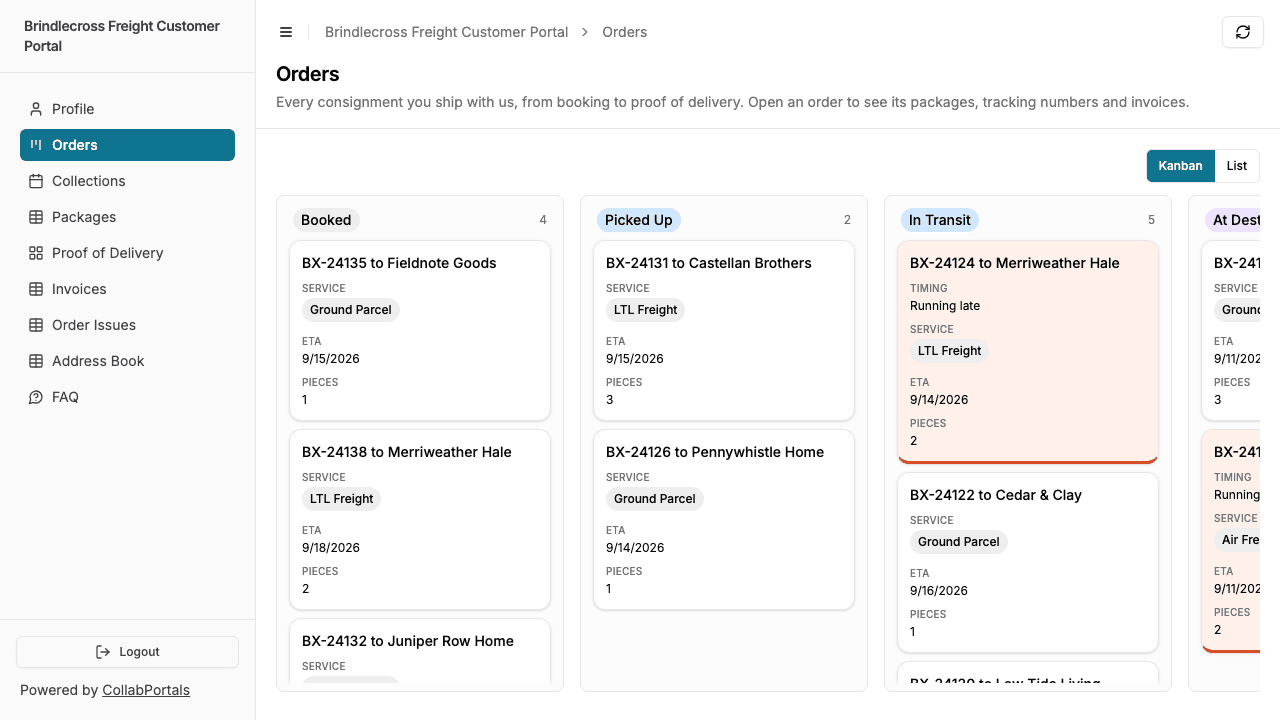Click ETA 9/16/2026 on BX-24122
This screenshot has height=720, width=1280.
pyautogui.click(x=939, y=591)
